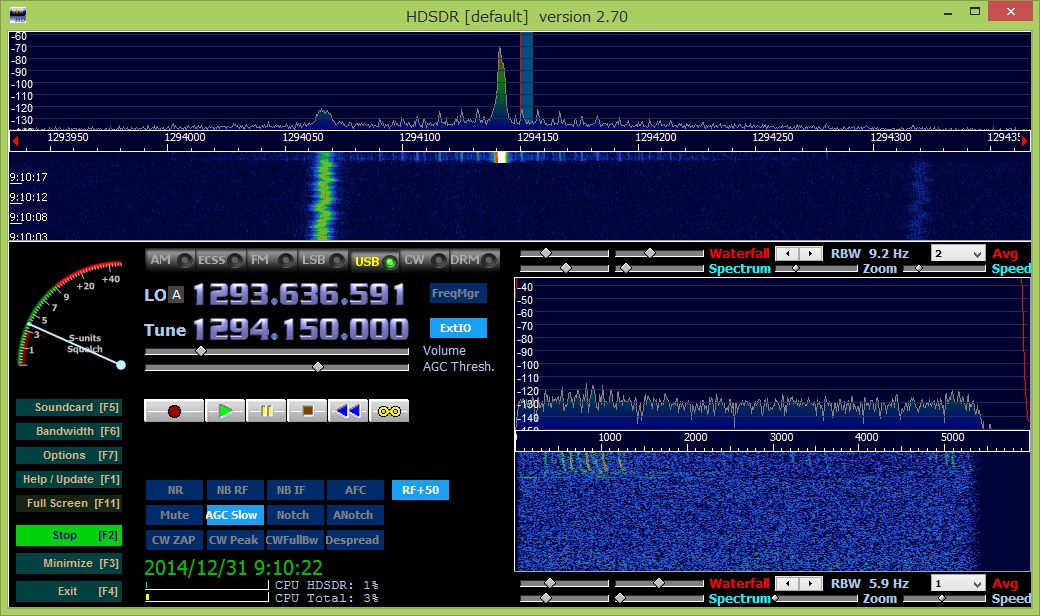Click the red left arrow on RF frequency scale
This screenshot has width=1040, height=616.
pos(15,141)
